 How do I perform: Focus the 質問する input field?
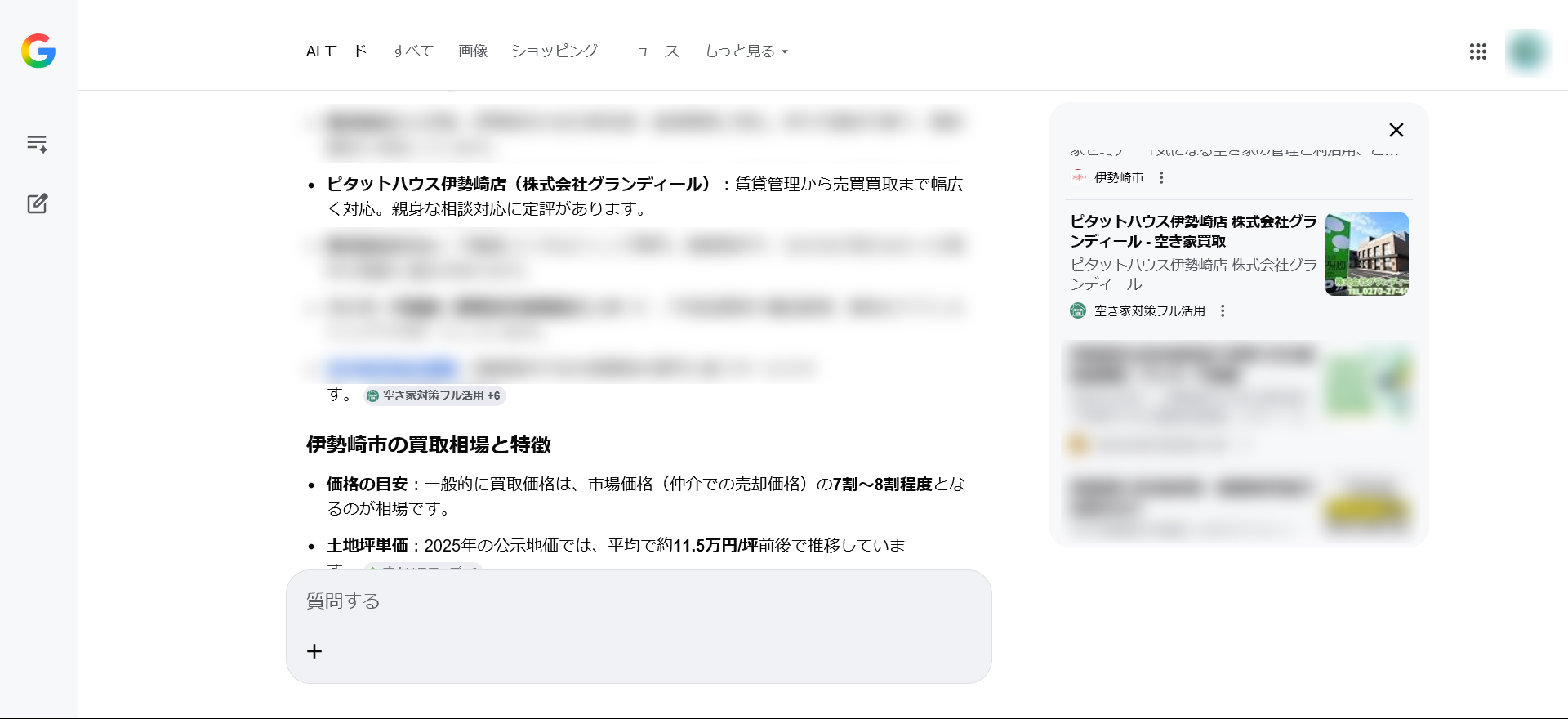pyautogui.click(x=637, y=602)
